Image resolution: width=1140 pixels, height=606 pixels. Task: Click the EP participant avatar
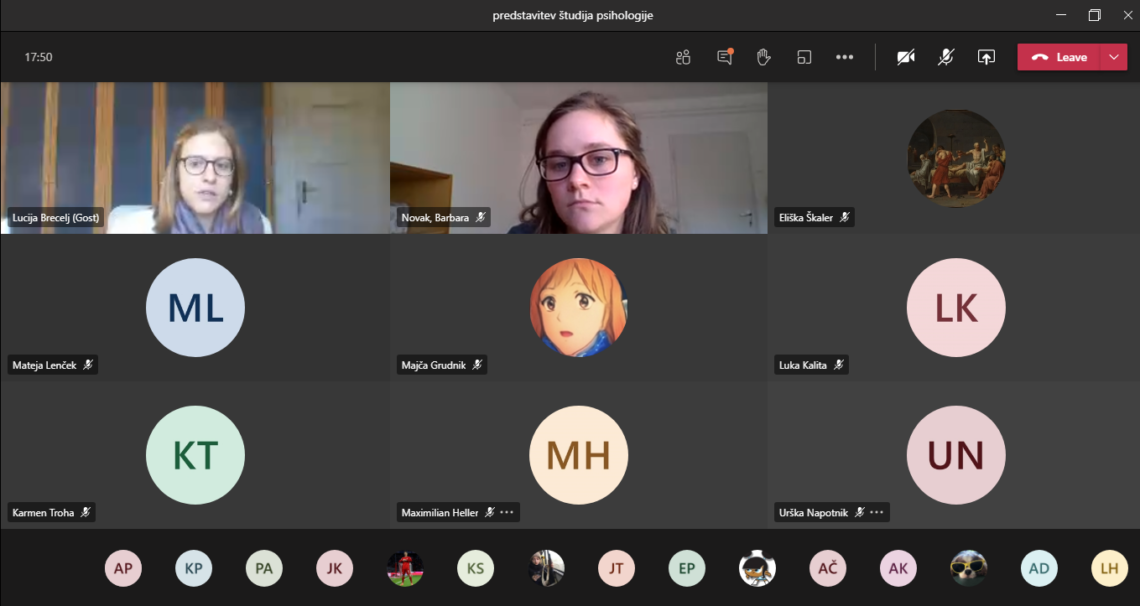click(x=687, y=568)
